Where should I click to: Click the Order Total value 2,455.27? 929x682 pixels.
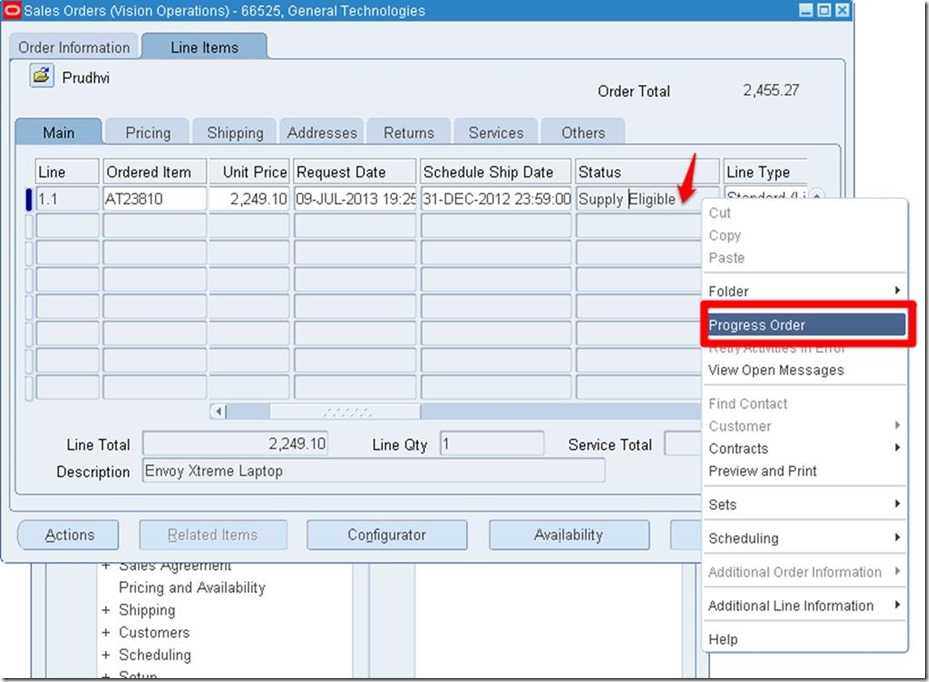[771, 90]
